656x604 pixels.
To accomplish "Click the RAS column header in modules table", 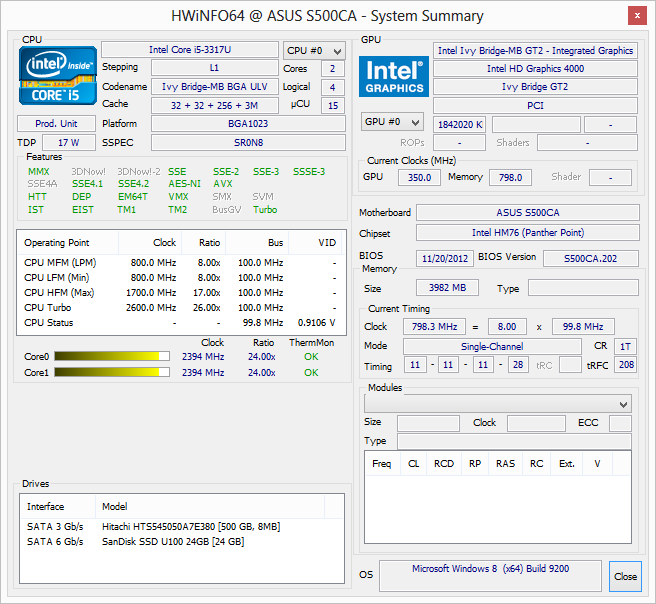I will pos(505,464).
